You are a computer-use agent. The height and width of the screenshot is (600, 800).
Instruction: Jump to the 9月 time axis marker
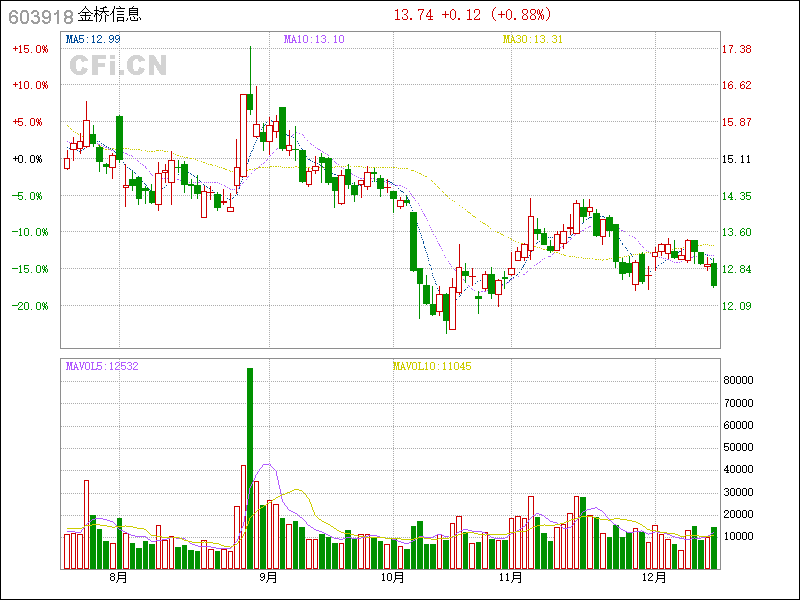click(x=267, y=577)
